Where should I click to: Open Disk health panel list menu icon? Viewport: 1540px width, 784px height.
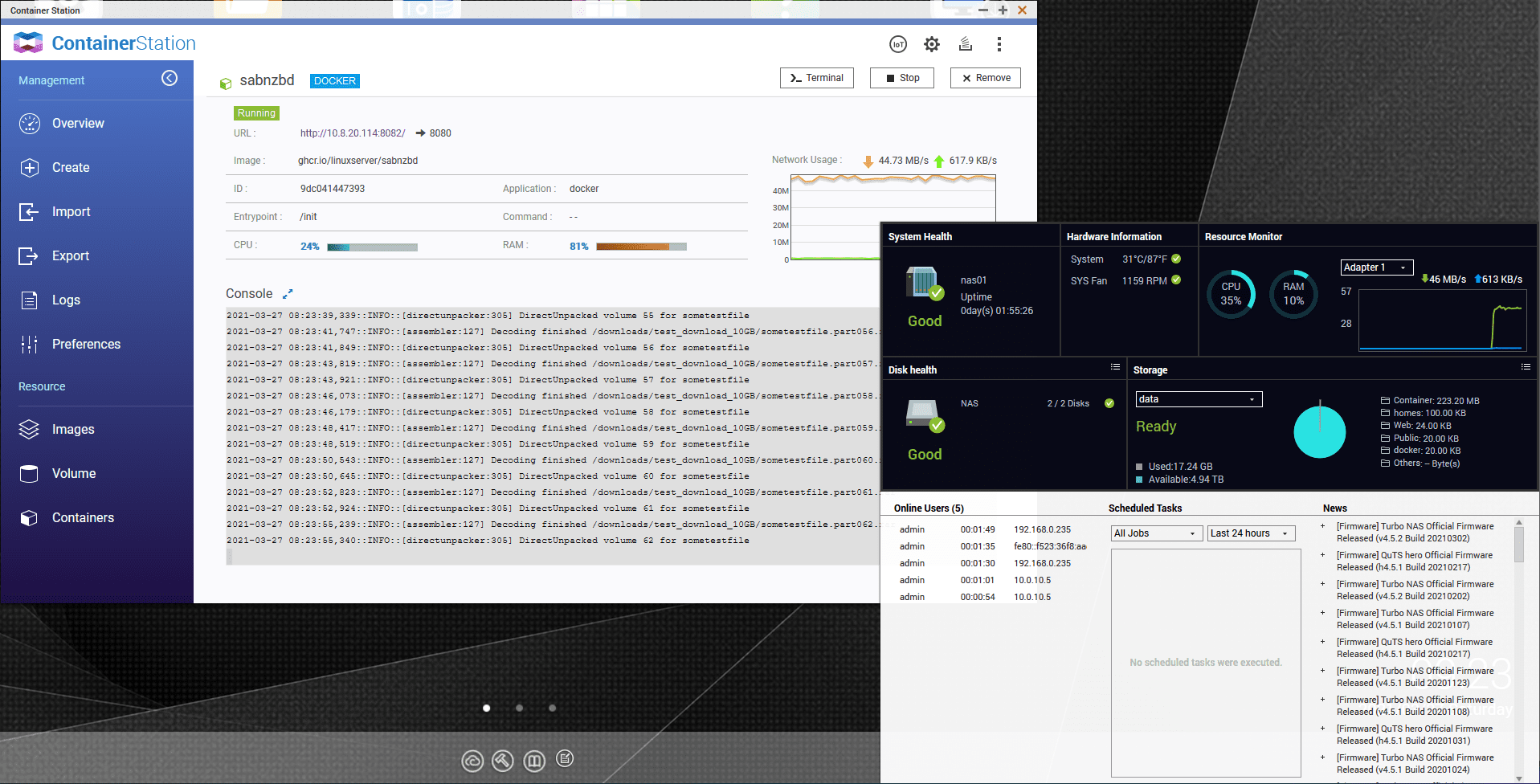pos(1115,367)
